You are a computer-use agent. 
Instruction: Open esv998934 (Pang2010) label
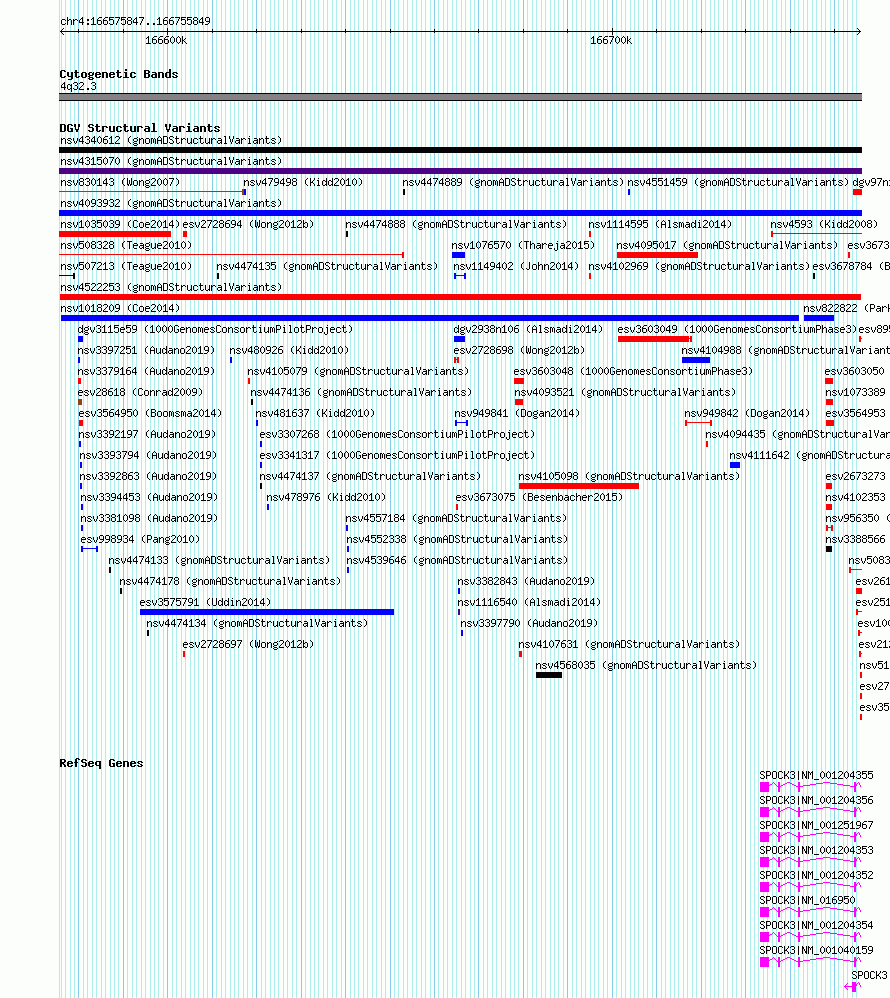coord(140,539)
